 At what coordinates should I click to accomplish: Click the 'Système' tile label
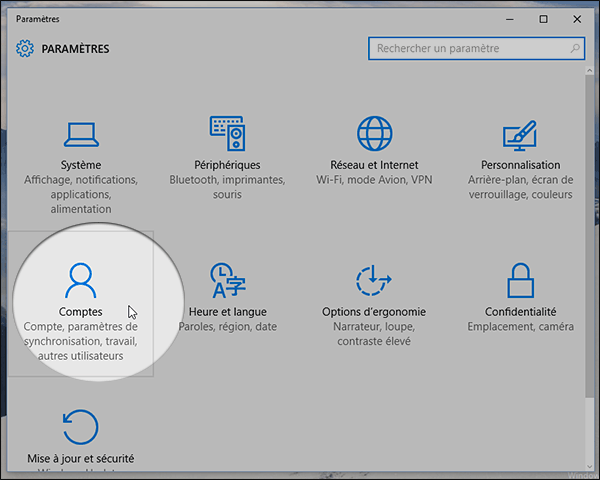point(80,165)
